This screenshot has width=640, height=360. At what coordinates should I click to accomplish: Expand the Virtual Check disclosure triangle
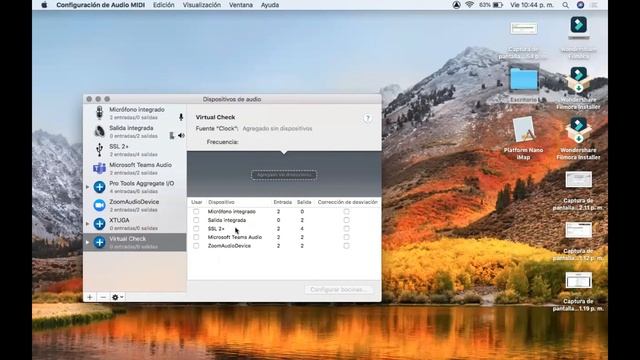pos(87,242)
